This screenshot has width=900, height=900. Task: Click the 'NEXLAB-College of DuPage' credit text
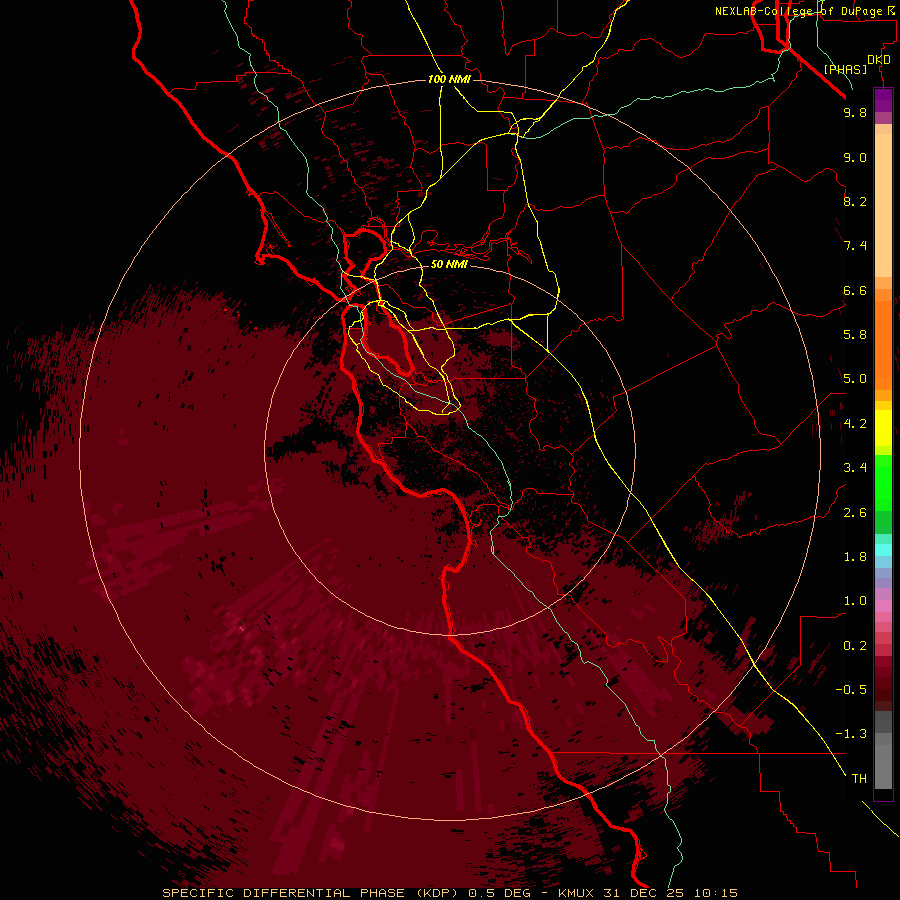(x=798, y=11)
